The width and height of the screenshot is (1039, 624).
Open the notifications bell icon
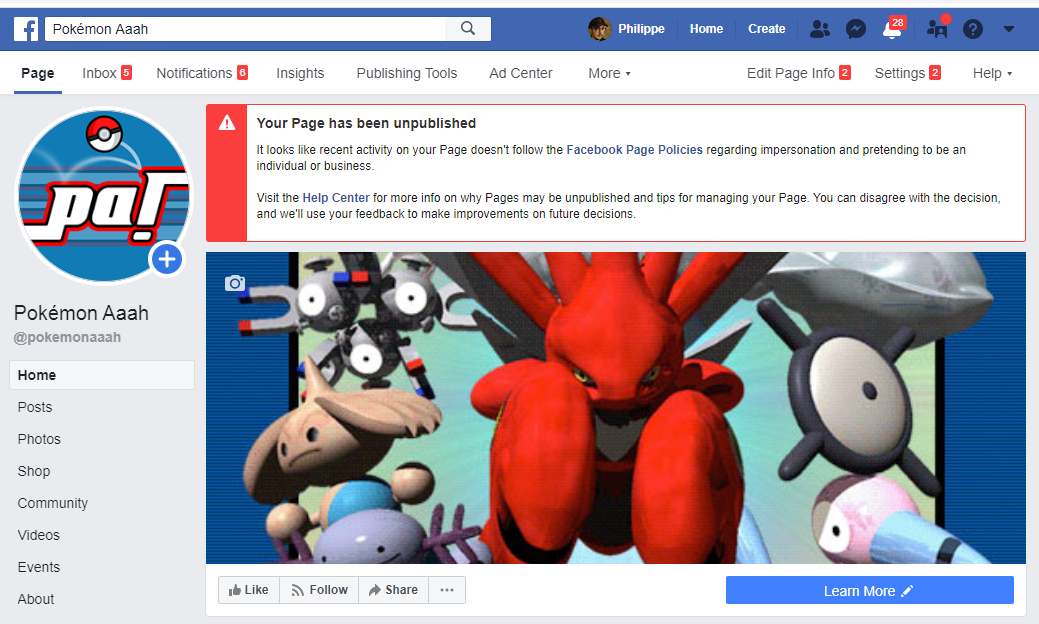pyautogui.click(x=892, y=29)
